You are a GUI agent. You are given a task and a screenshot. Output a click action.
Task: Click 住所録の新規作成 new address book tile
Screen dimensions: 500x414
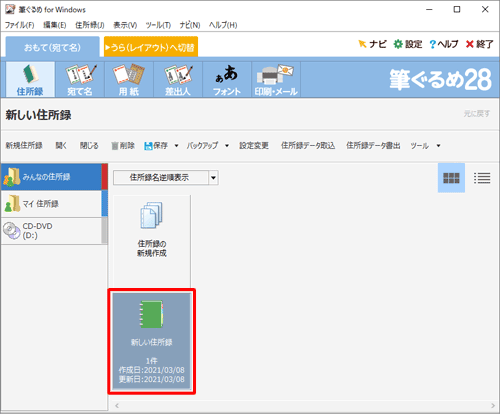(x=152, y=240)
